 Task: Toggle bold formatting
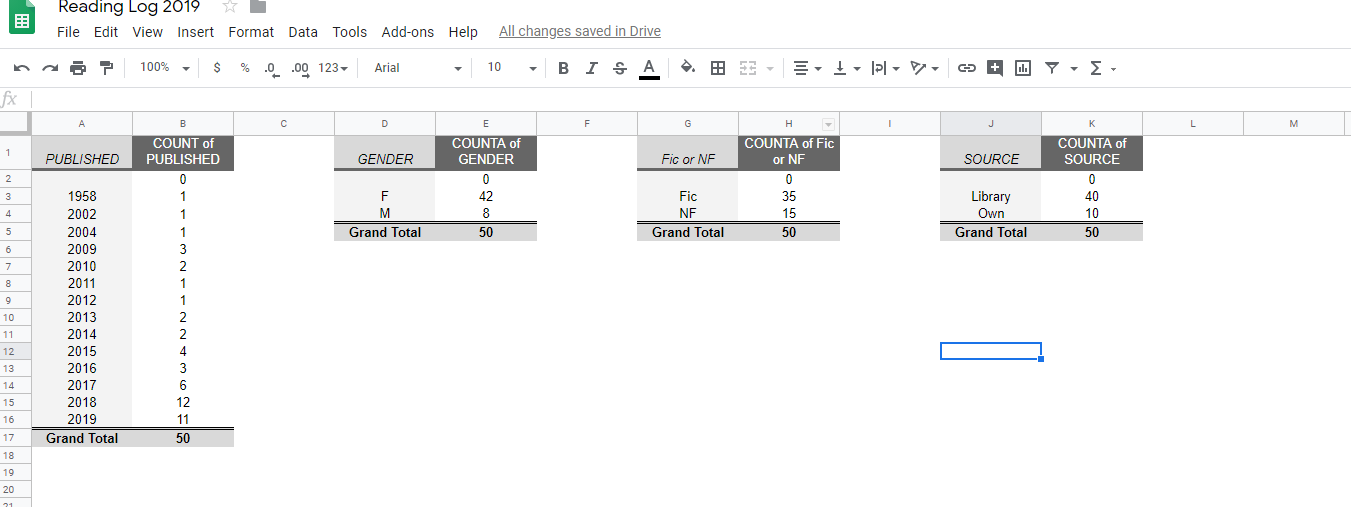coord(563,68)
